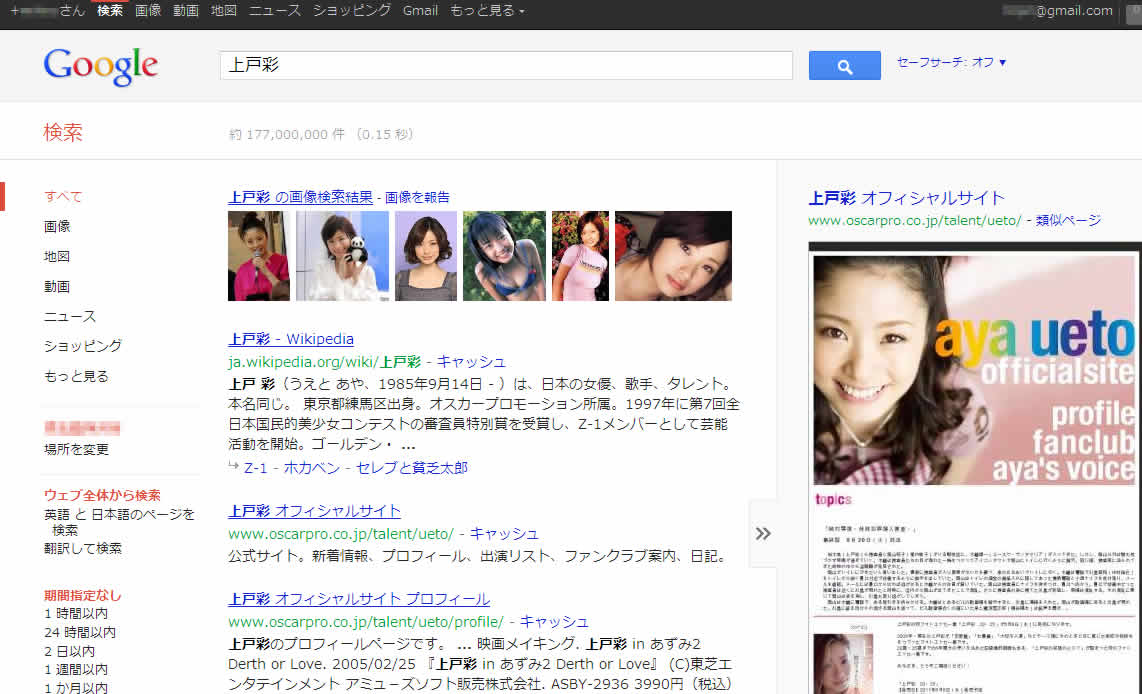Open thumbnail of woman in blue bikini
Viewport: 1142px width, 694px height.
pos(504,256)
